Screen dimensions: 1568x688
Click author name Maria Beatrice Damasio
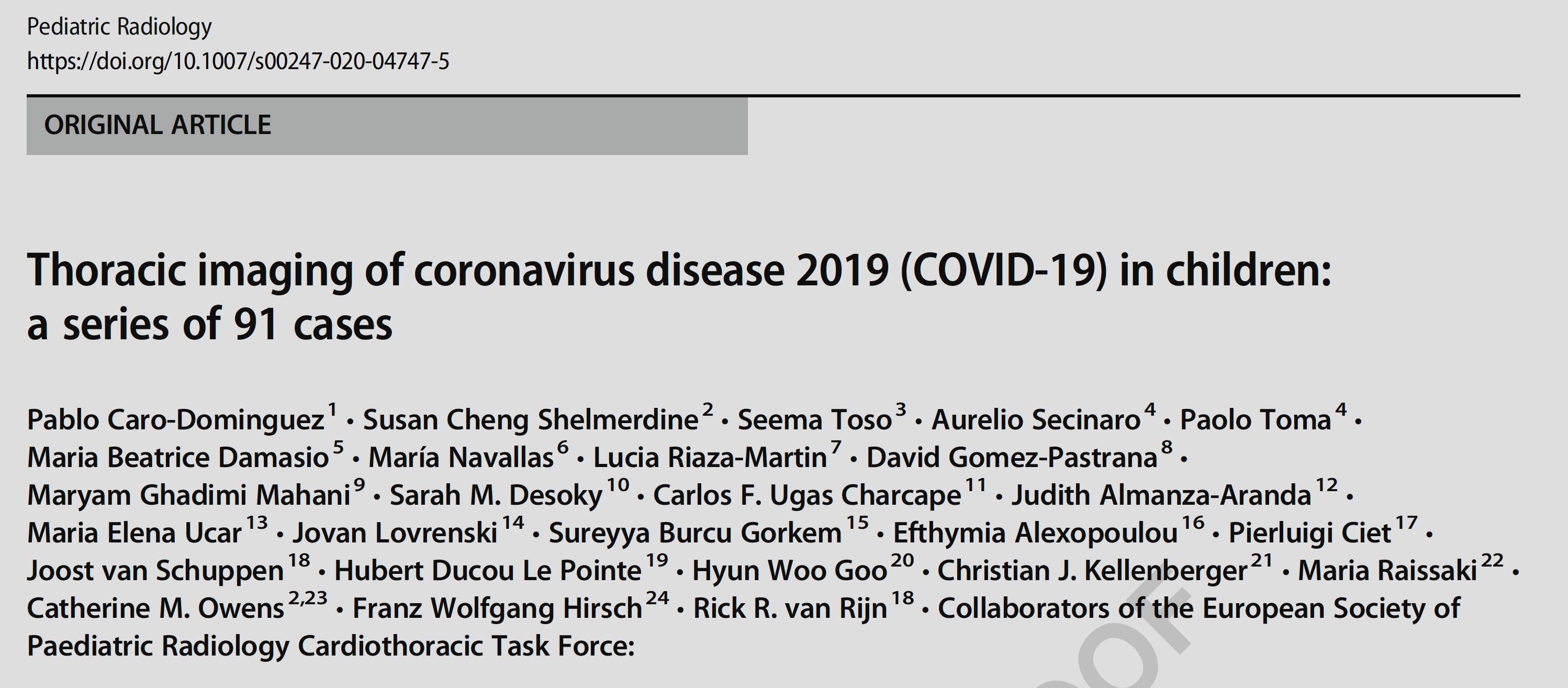coord(178,458)
